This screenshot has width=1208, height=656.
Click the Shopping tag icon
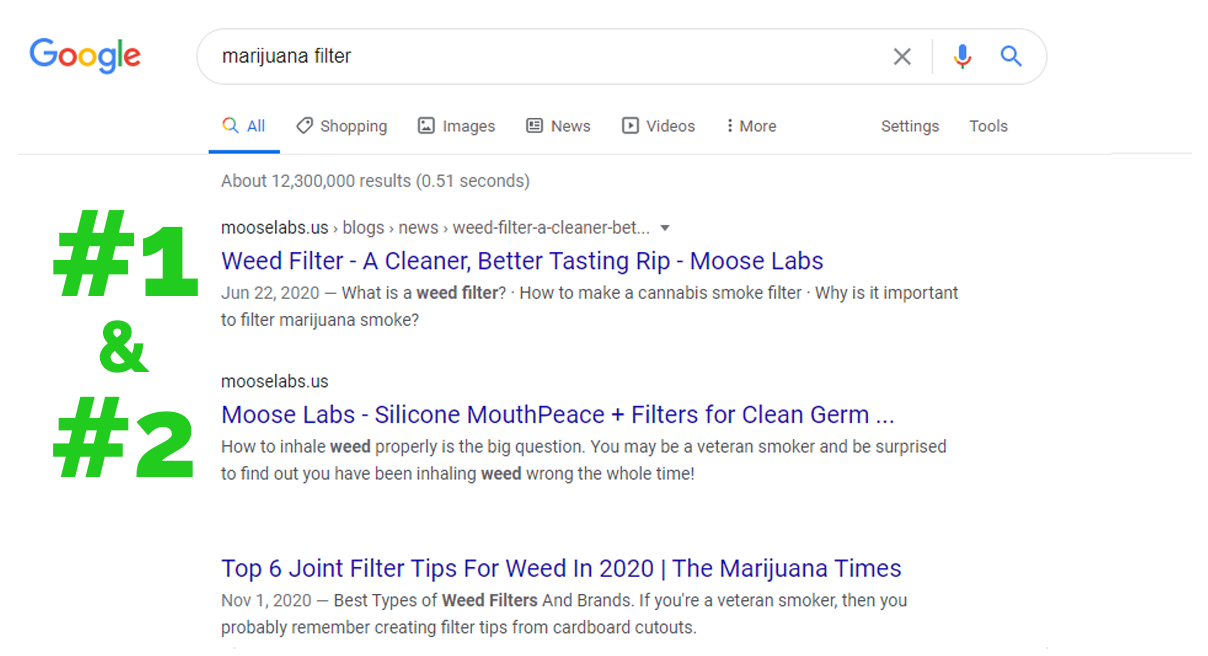305,126
